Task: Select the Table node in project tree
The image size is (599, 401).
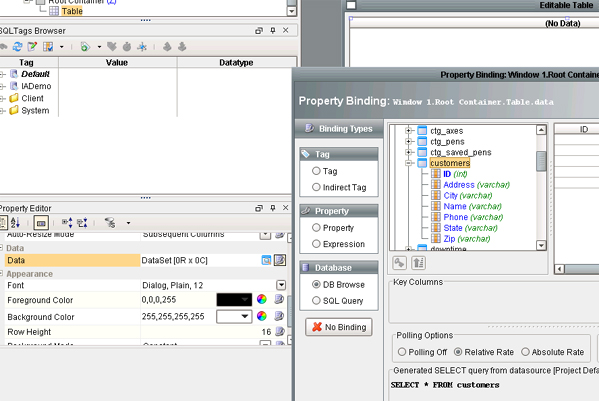Action: coord(72,11)
